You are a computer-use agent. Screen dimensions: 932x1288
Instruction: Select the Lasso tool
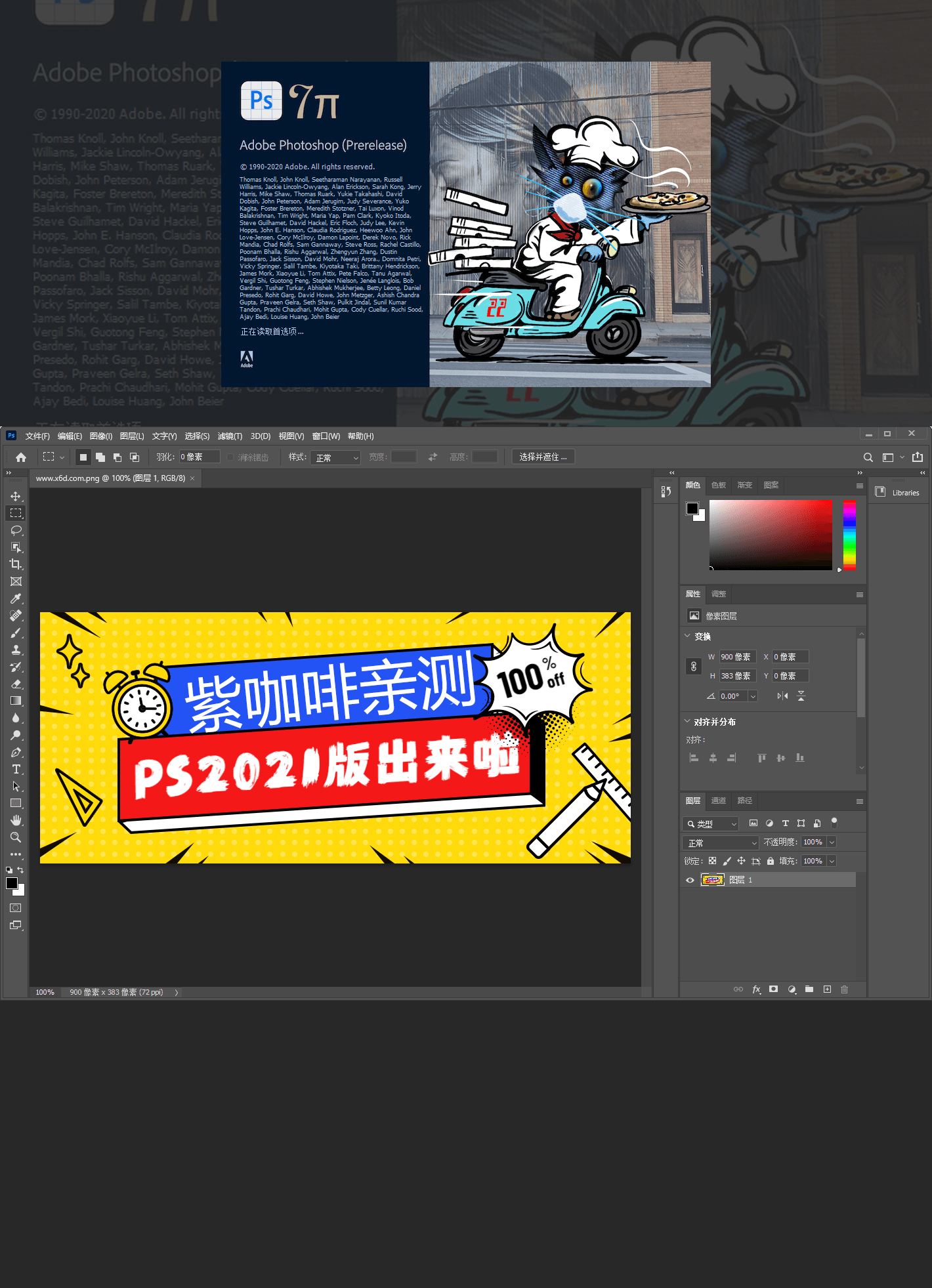tap(16, 530)
